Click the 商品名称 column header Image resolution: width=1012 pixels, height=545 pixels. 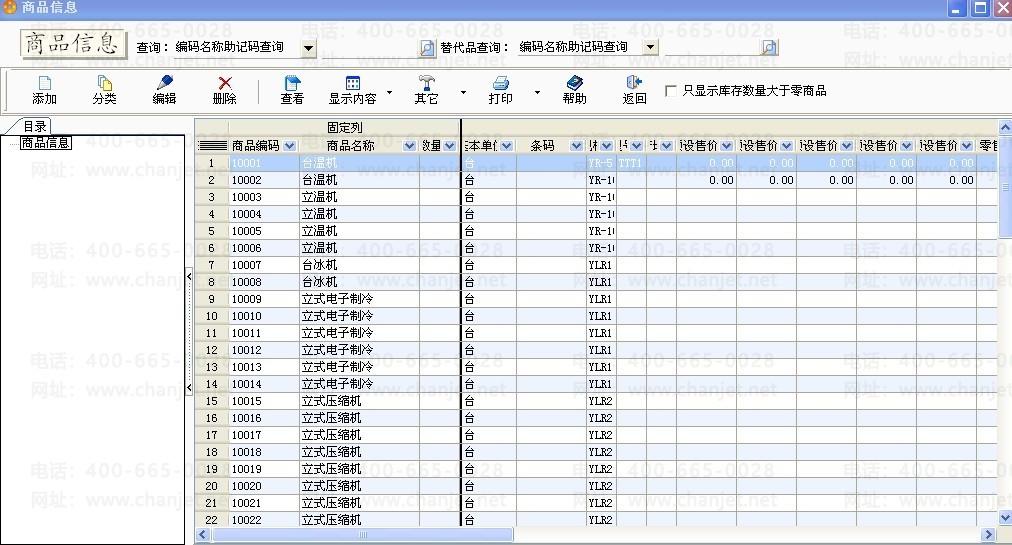350,146
